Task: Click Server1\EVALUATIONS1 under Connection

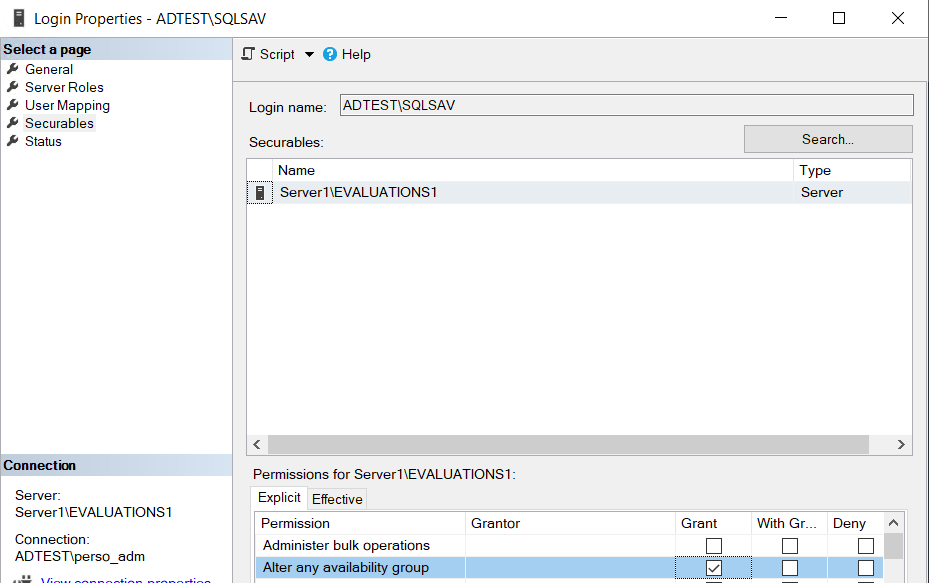Action: click(94, 512)
